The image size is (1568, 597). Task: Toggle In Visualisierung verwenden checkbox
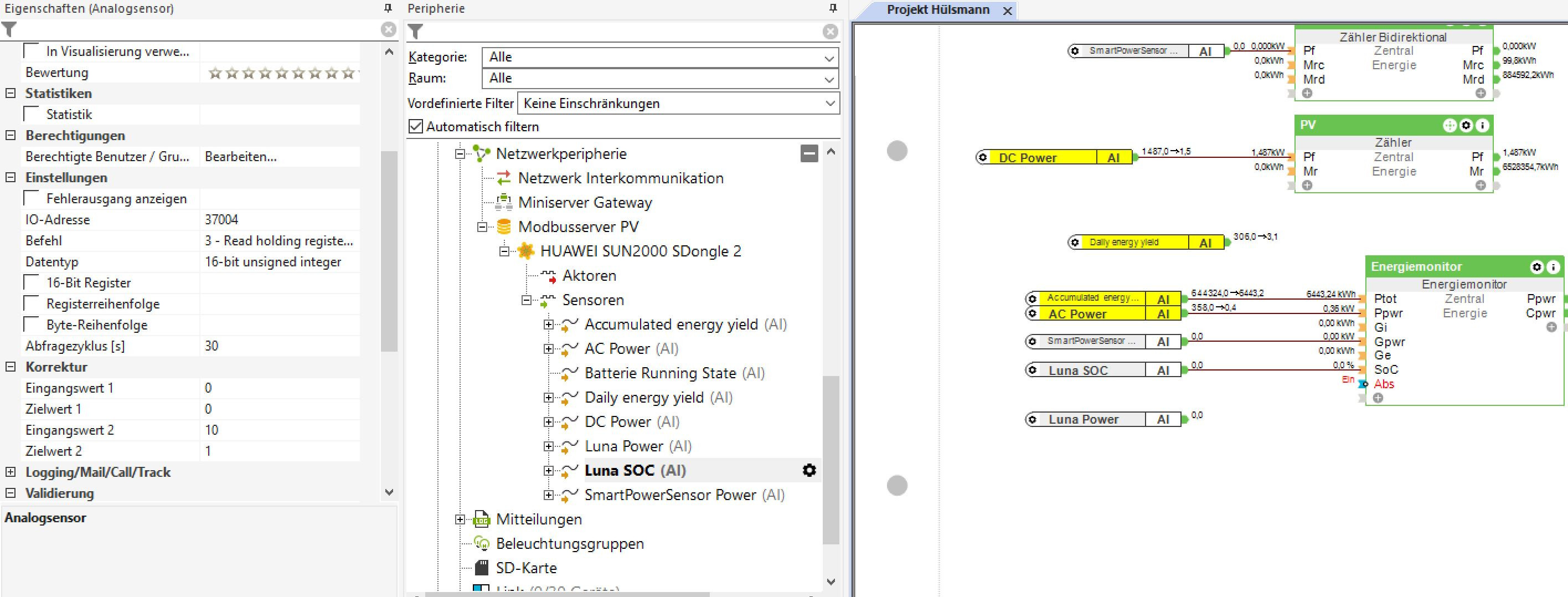pos(31,50)
